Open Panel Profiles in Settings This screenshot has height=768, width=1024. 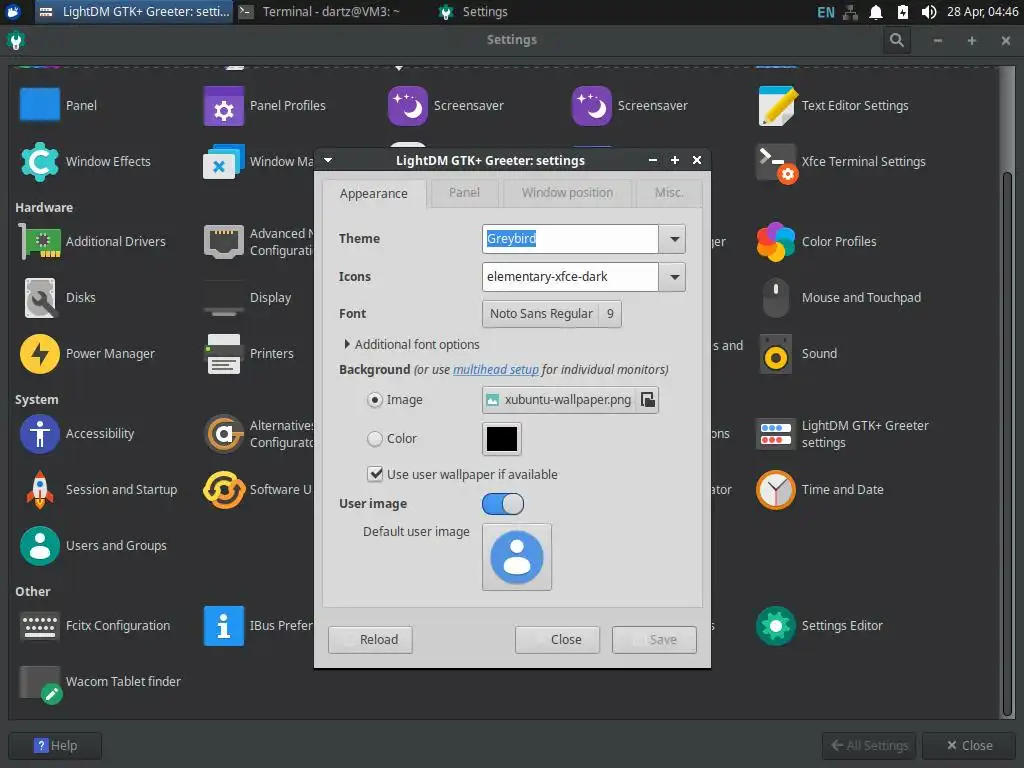click(x=223, y=105)
